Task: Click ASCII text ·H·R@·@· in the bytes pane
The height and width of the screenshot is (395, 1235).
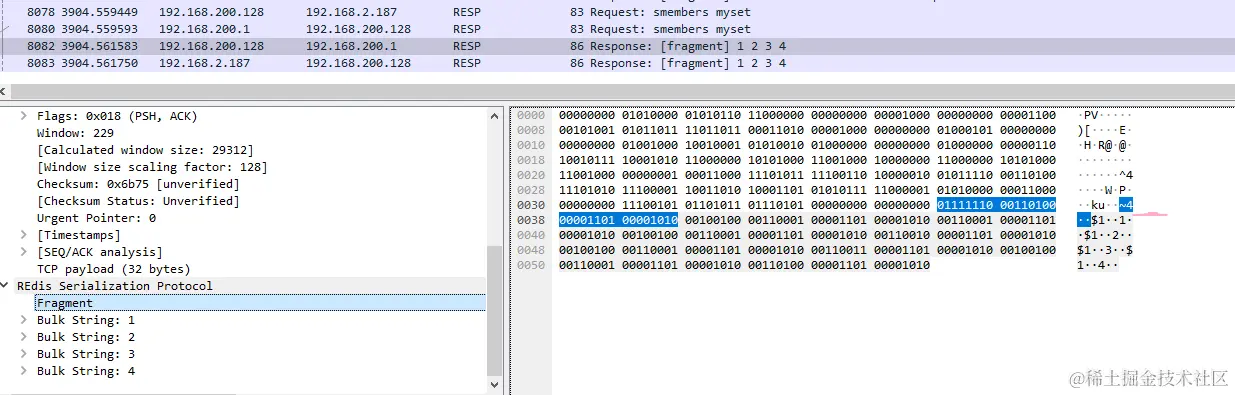Action: tap(1104, 145)
